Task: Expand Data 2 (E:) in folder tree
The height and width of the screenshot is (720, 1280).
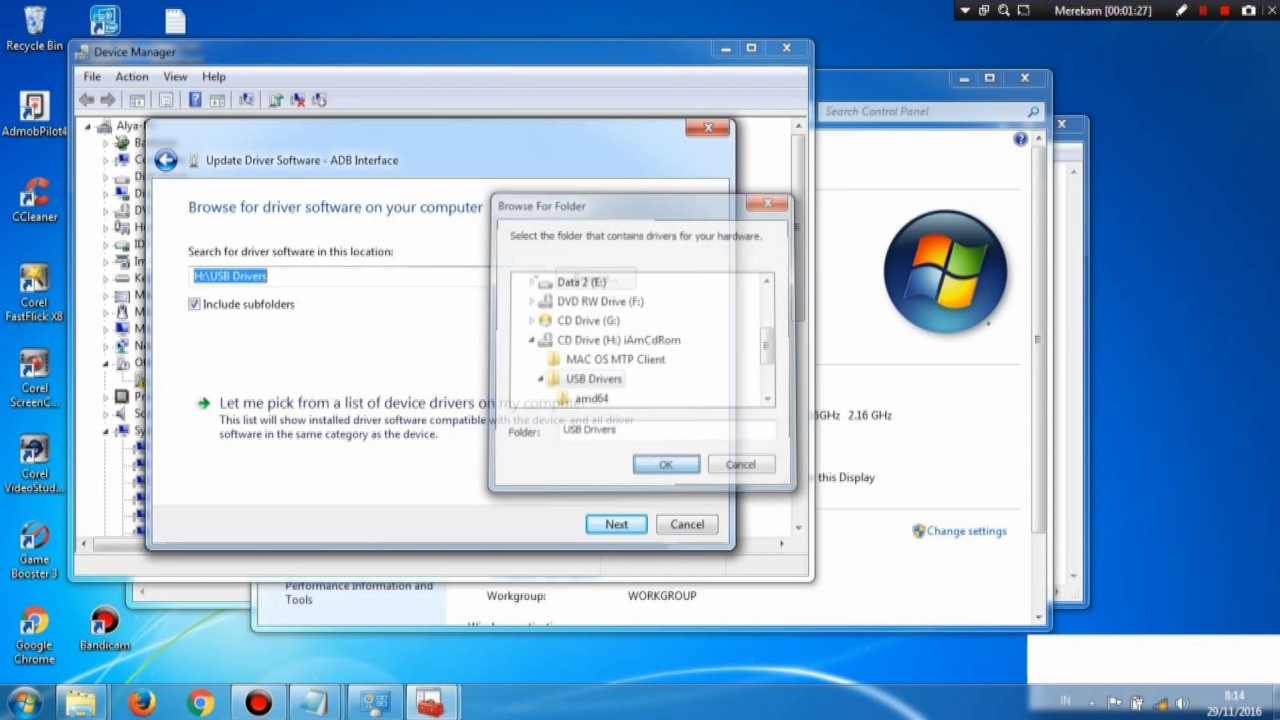Action: pyautogui.click(x=532, y=282)
